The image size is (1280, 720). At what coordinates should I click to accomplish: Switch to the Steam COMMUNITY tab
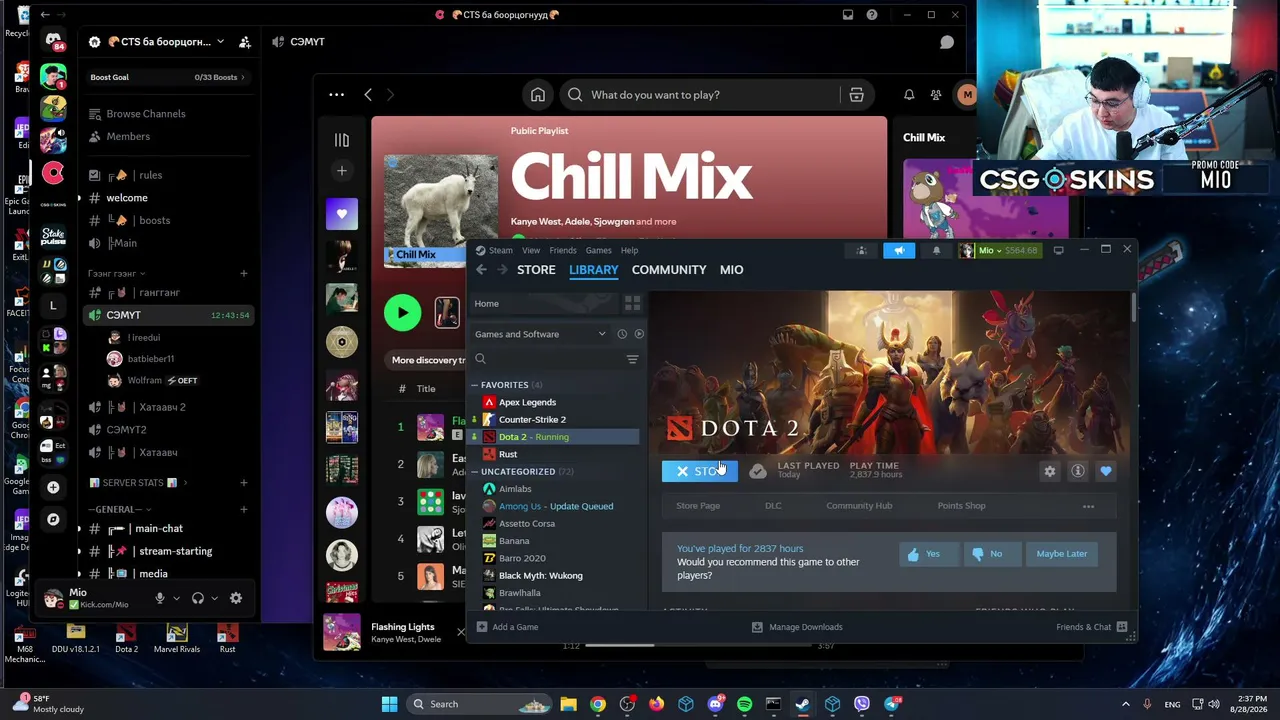pos(669,270)
